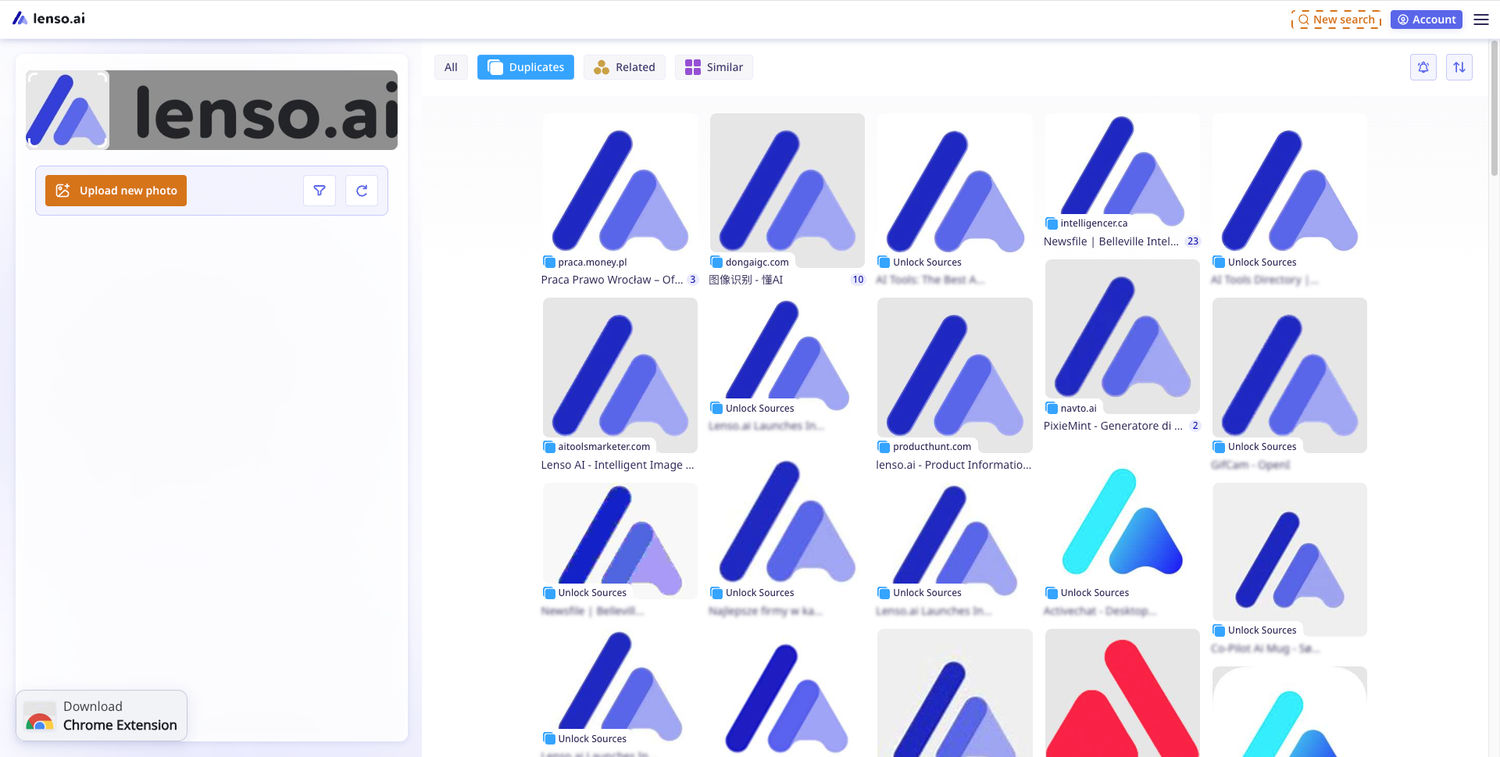Open the title 'Lenso AI - Intelligent Image ...'
This screenshot has width=1500, height=757.
tap(617, 464)
